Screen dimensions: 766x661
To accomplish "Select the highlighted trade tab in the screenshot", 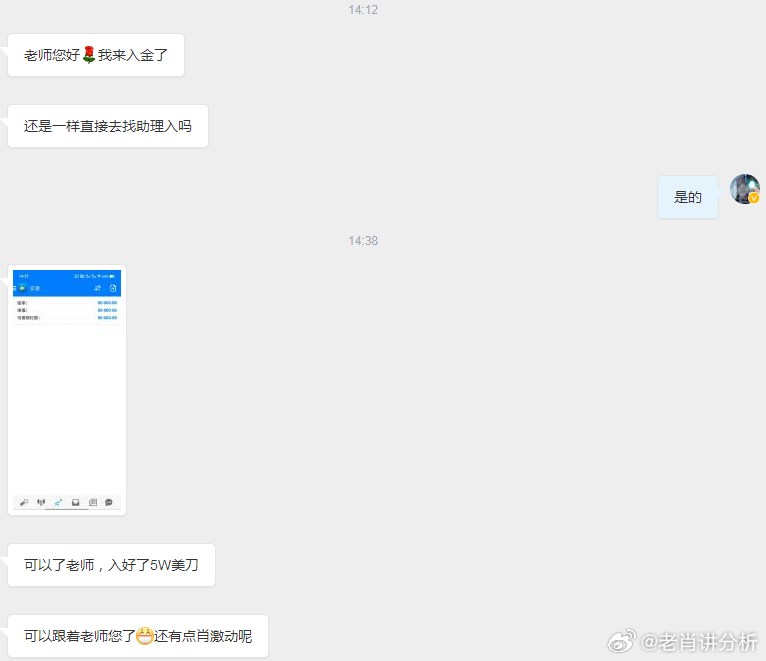I will tap(58, 502).
